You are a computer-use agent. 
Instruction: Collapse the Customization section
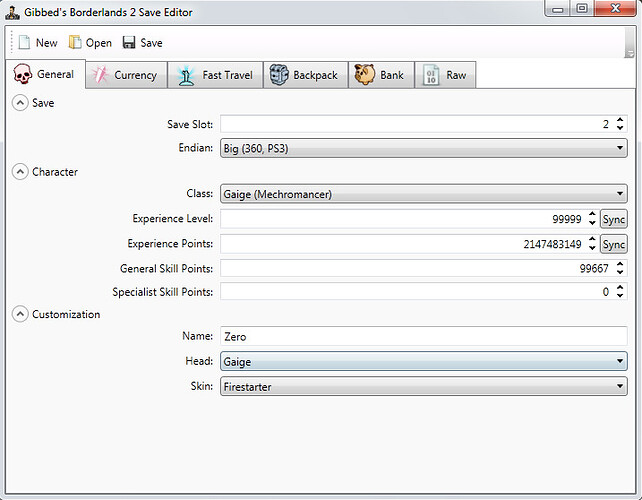coord(19,314)
